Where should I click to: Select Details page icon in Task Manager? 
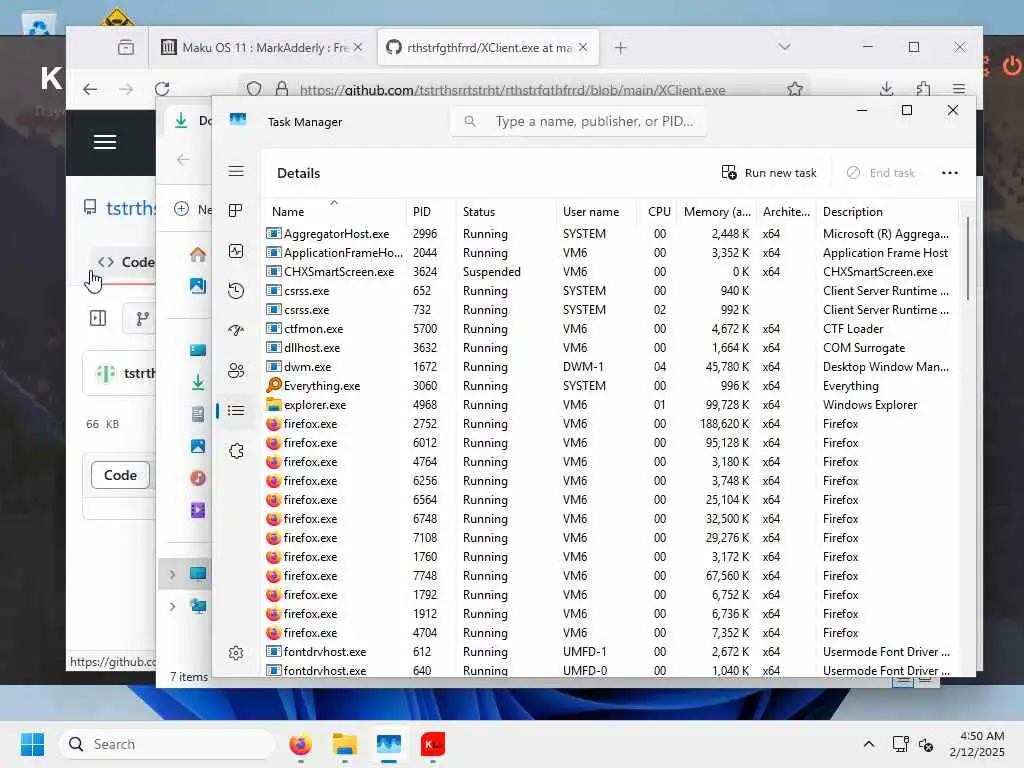[236, 411]
